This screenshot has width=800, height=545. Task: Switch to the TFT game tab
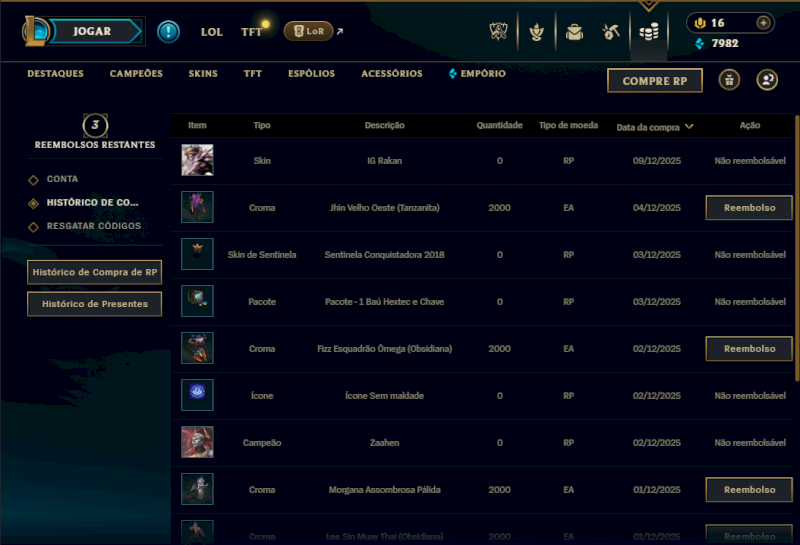point(251,32)
